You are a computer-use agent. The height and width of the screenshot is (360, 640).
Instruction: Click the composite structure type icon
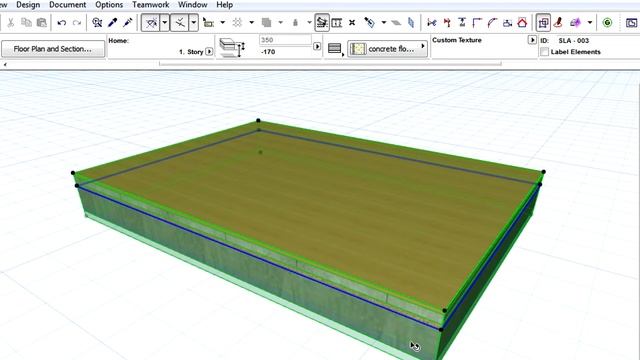pos(335,49)
